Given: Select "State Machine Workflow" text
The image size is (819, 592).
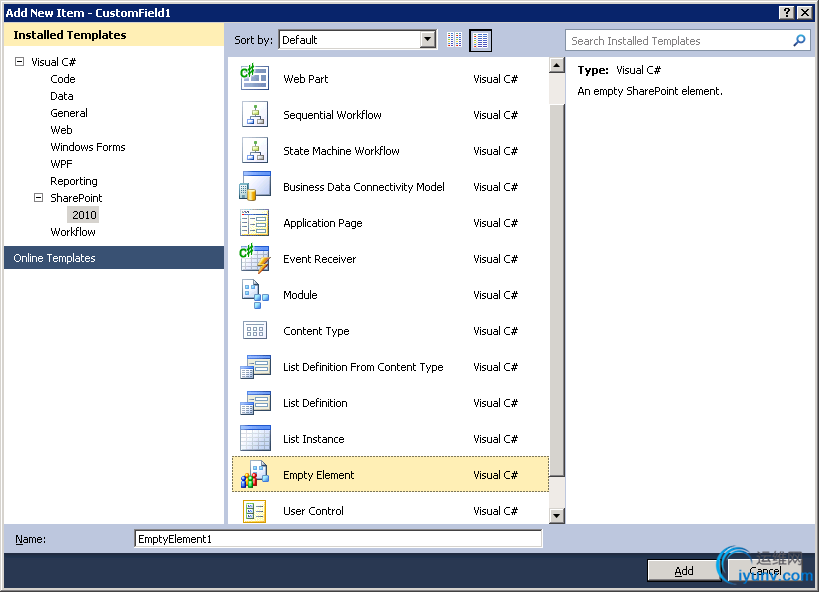Looking at the screenshot, I should tap(341, 151).
